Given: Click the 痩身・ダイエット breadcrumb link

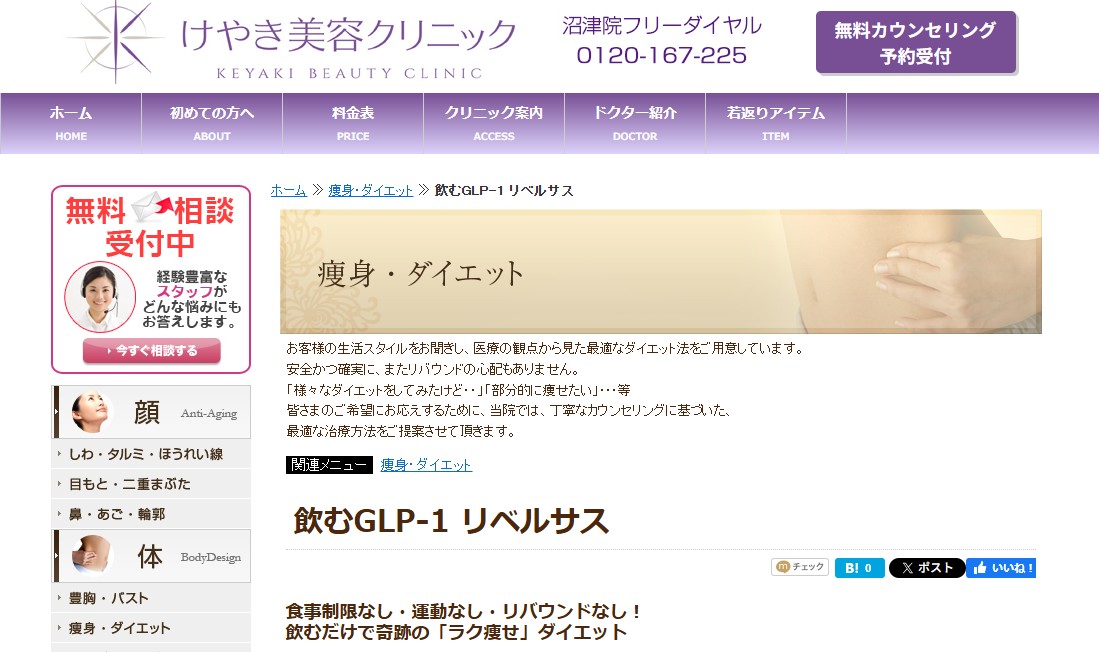Looking at the screenshot, I should 370,190.
